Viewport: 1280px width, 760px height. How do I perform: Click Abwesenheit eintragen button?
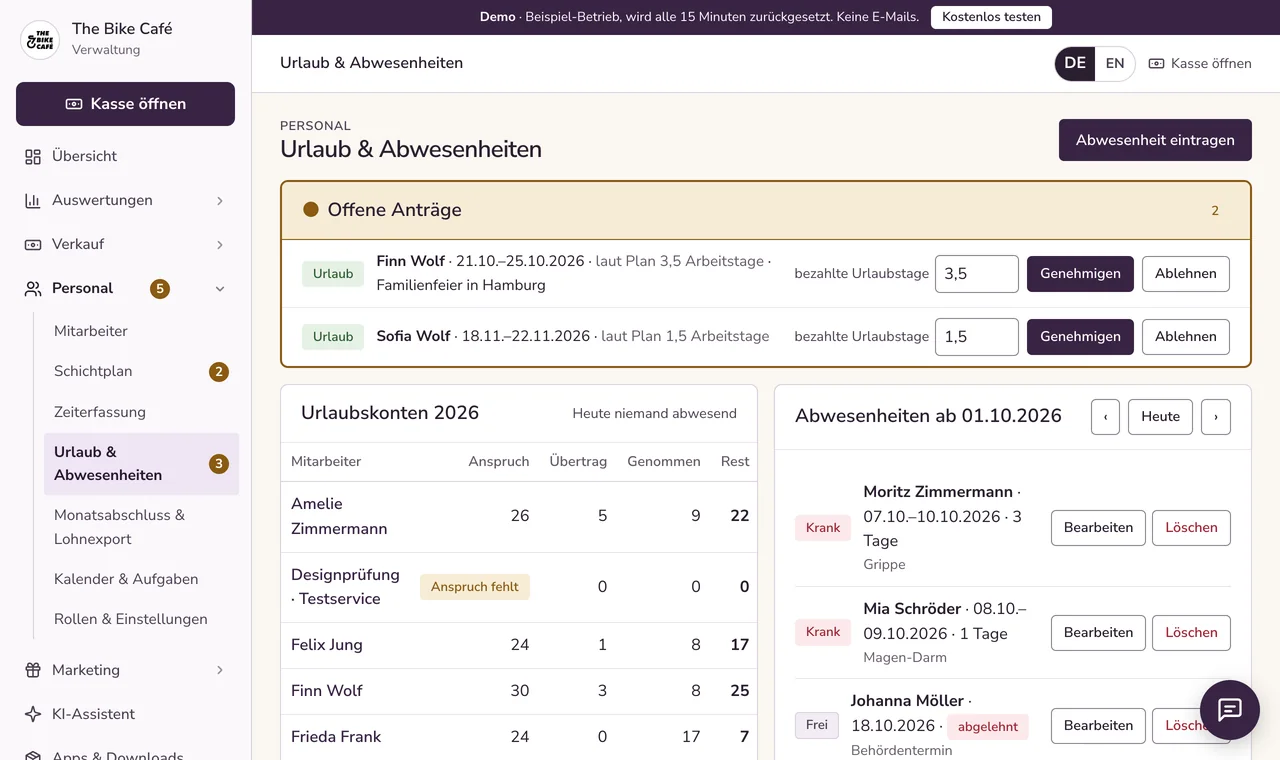(x=1155, y=140)
